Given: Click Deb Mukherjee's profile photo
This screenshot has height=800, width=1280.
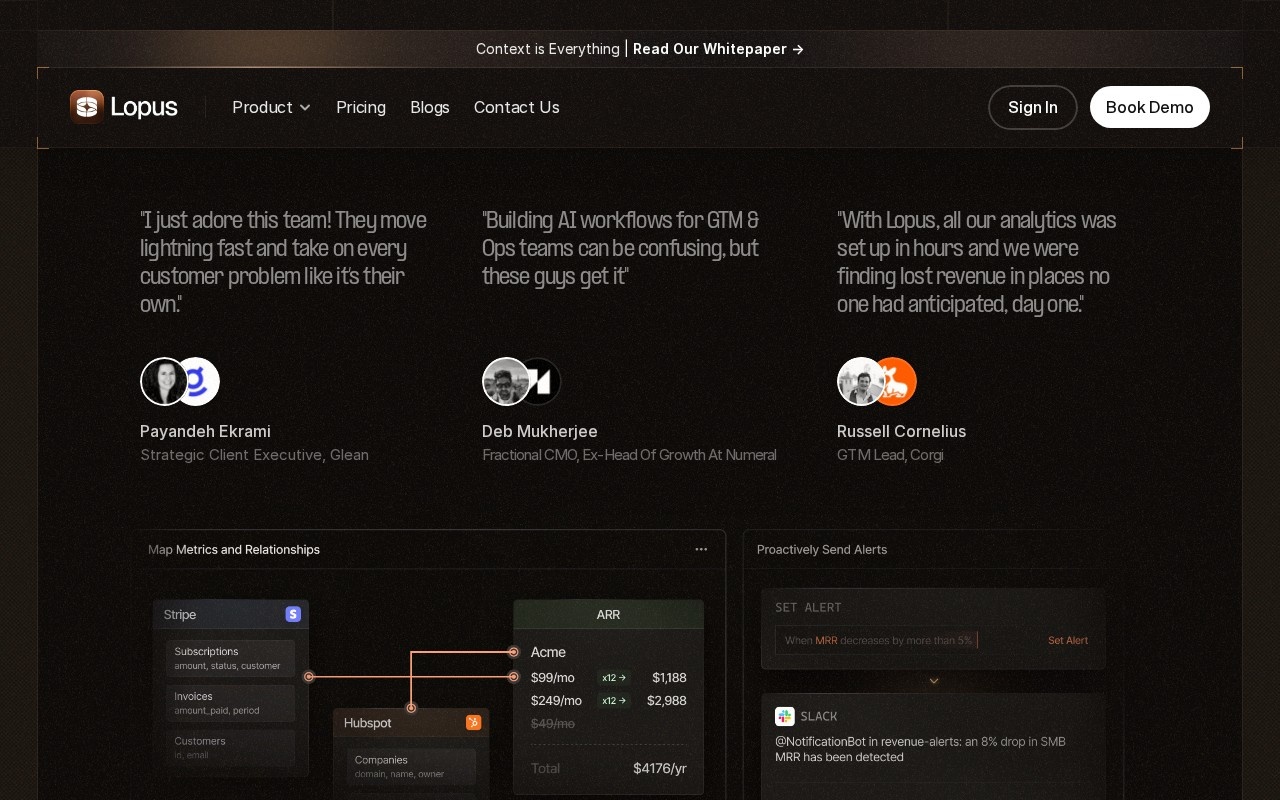Looking at the screenshot, I should pos(506,381).
